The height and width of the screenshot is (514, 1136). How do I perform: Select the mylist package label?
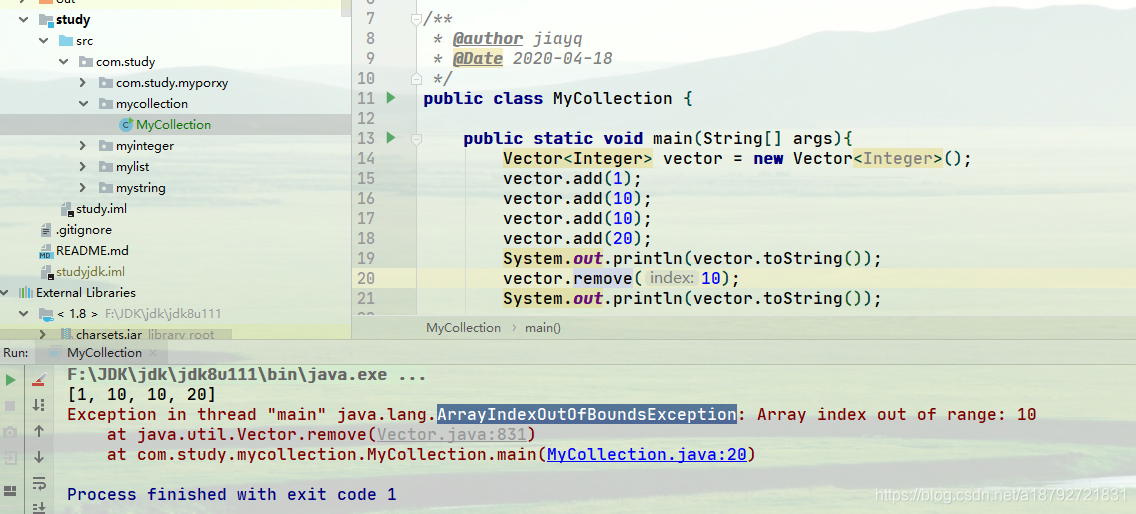133,167
